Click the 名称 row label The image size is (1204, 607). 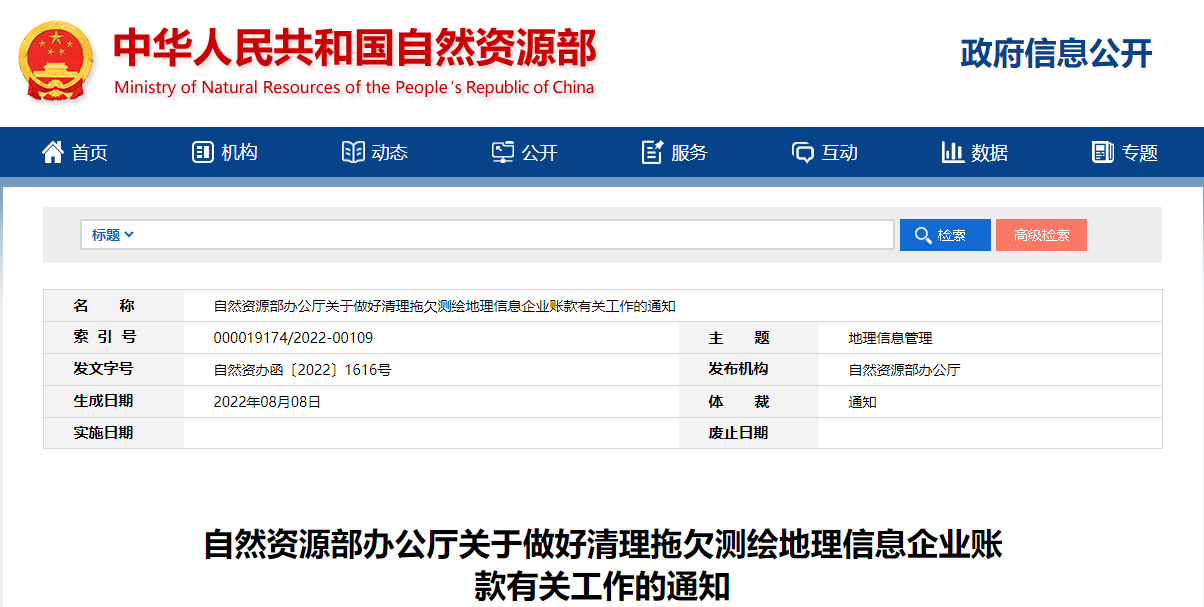coord(104,306)
